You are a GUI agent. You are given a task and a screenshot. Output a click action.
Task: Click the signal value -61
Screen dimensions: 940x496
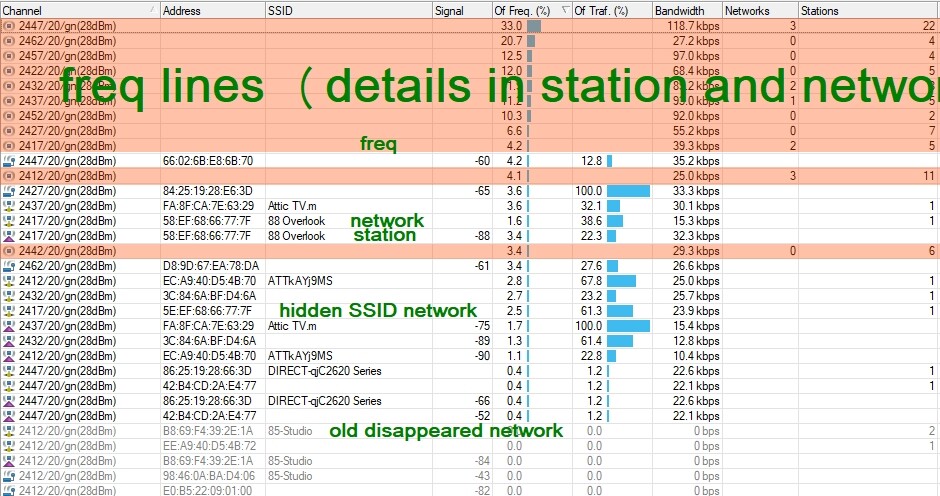(482, 266)
